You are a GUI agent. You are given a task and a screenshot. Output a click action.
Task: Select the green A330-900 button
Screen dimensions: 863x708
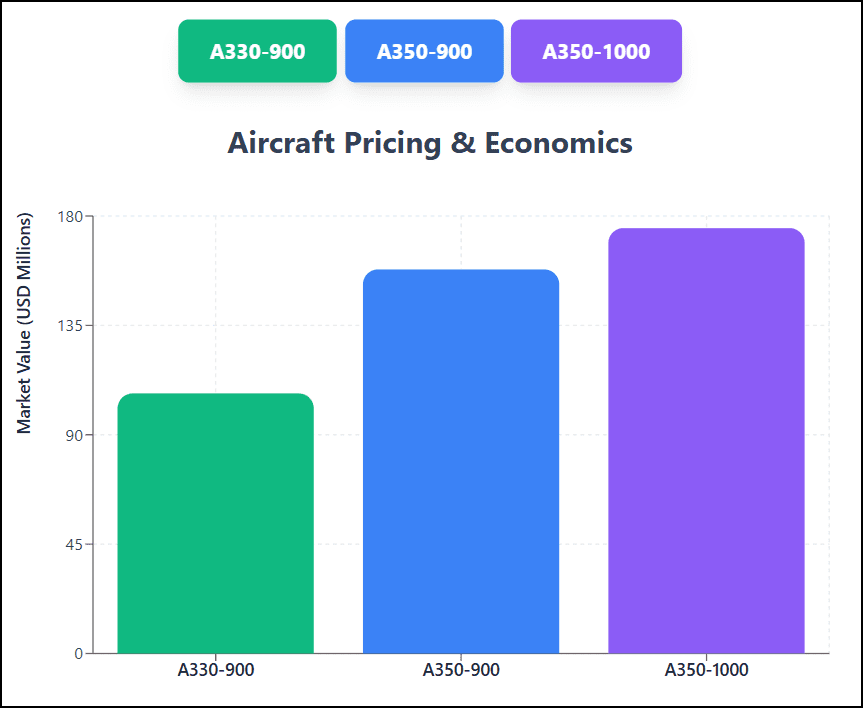pyautogui.click(x=257, y=51)
